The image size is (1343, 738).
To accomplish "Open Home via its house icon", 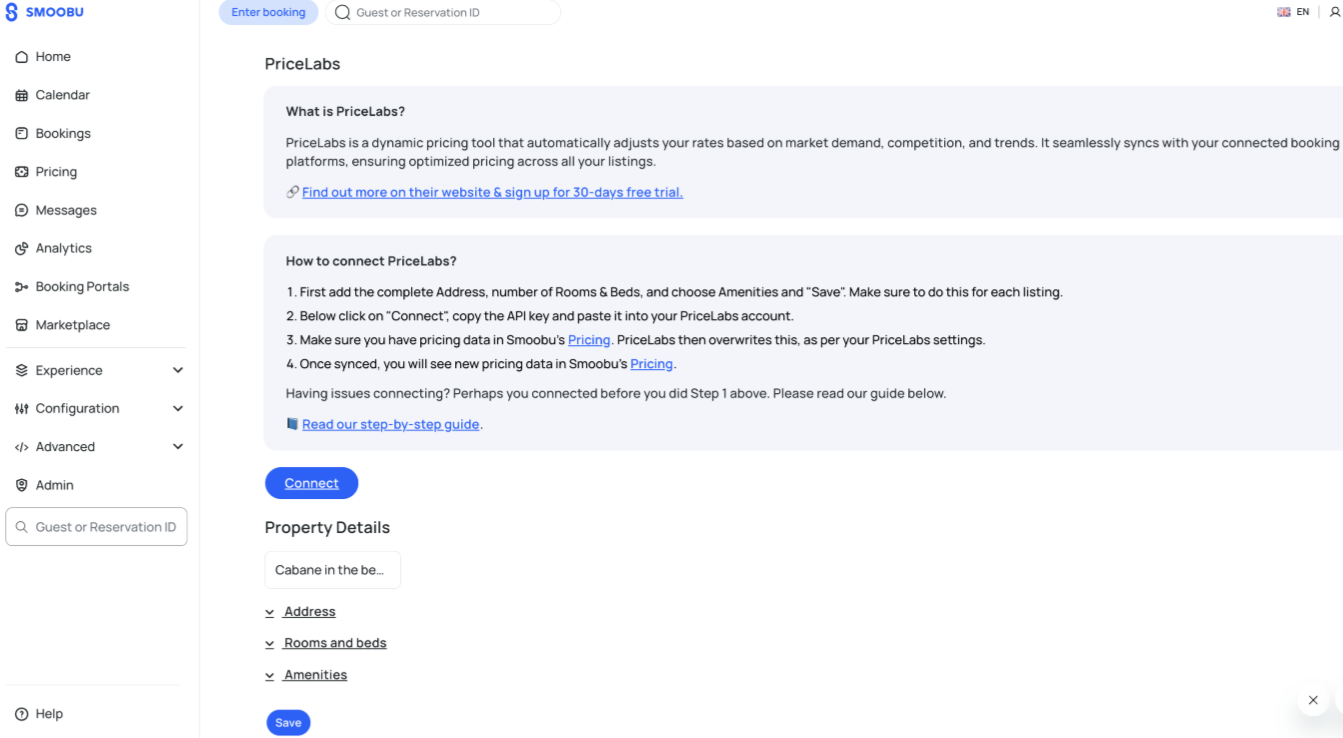I will tap(21, 57).
